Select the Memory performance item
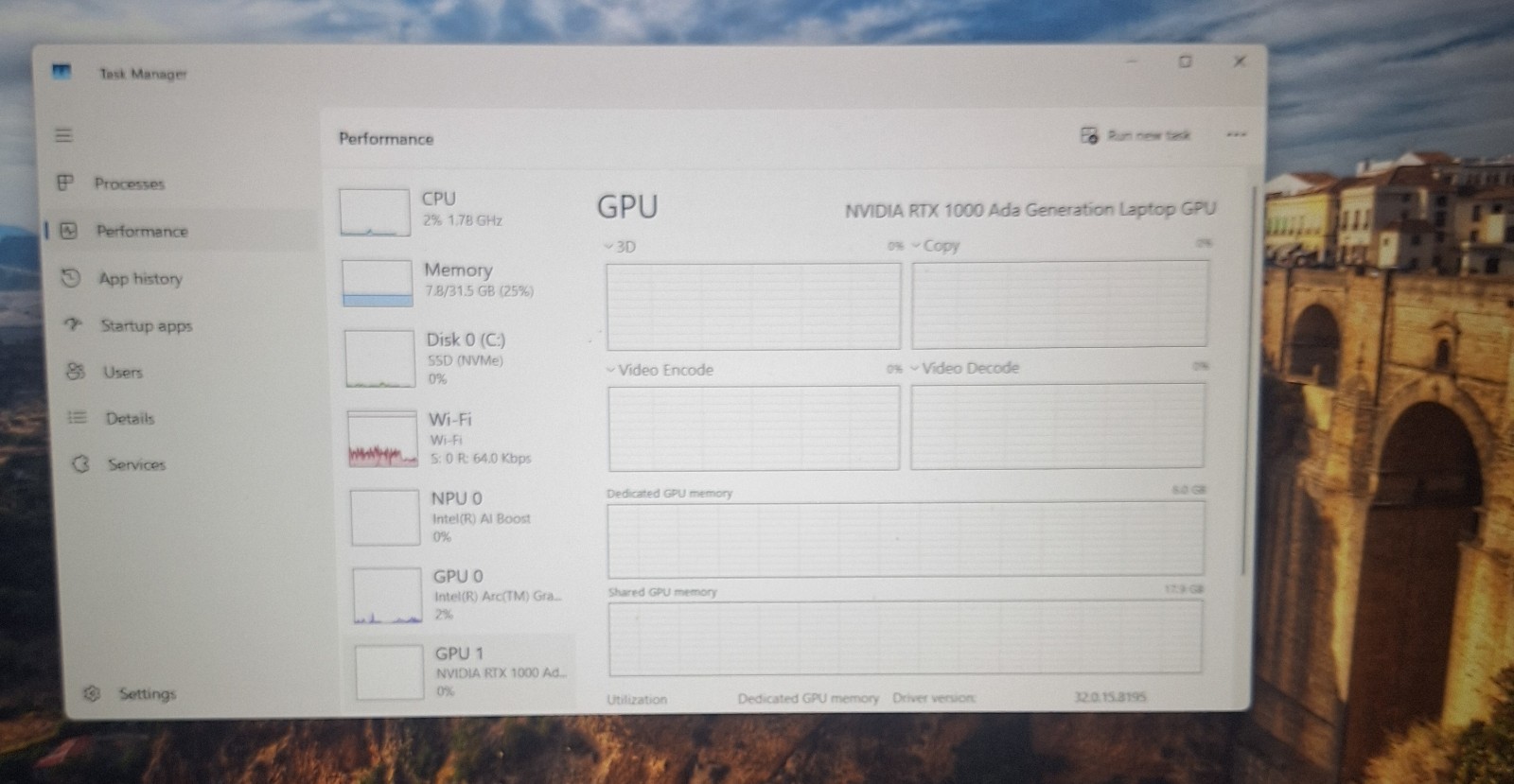 (x=456, y=281)
